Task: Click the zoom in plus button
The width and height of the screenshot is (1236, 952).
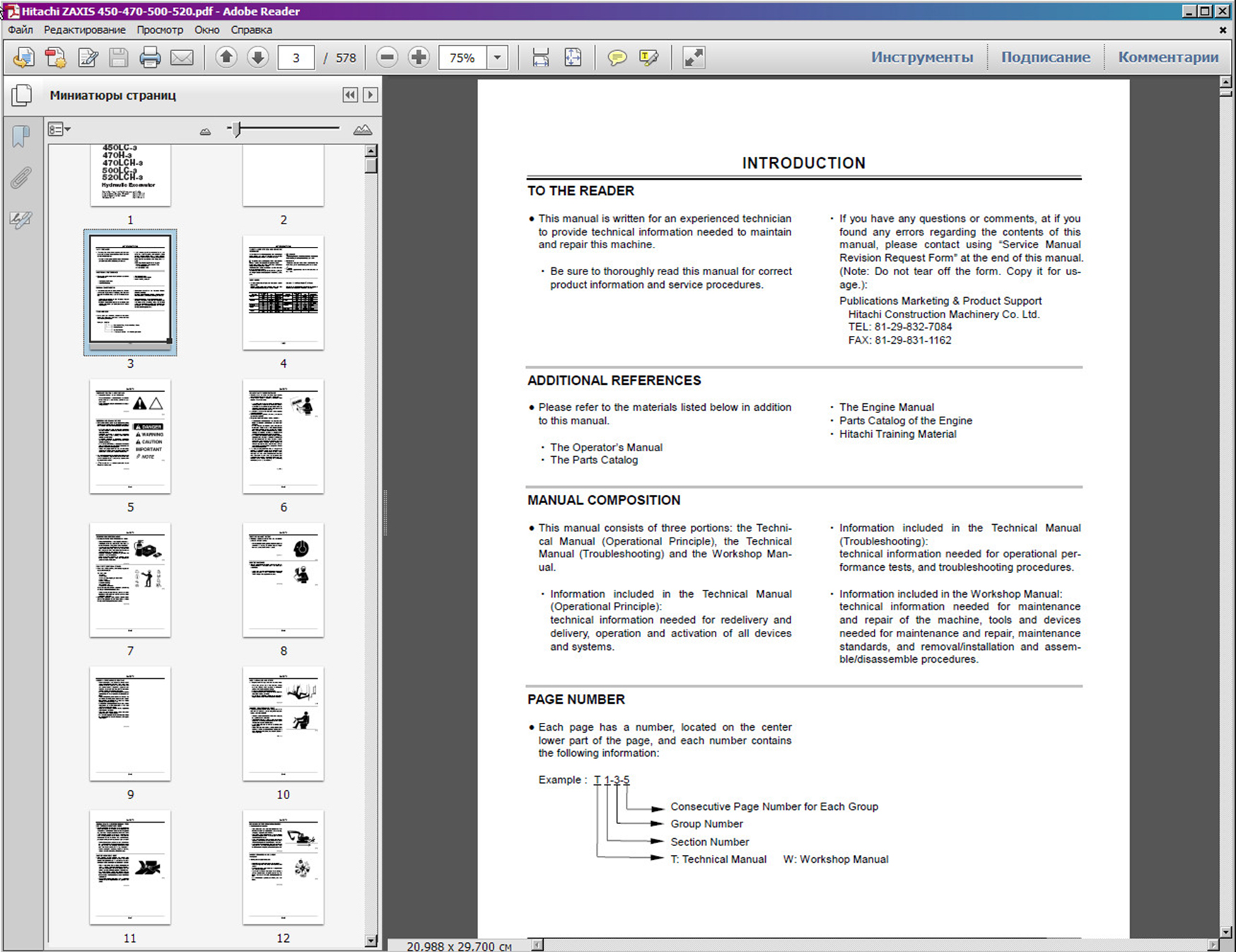Action: (419, 57)
